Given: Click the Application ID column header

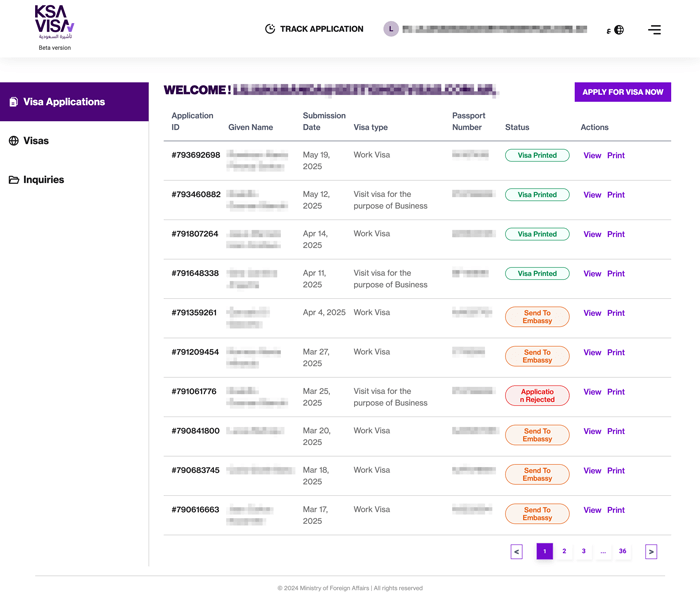Looking at the screenshot, I should pyautogui.click(x=192, y=121).
